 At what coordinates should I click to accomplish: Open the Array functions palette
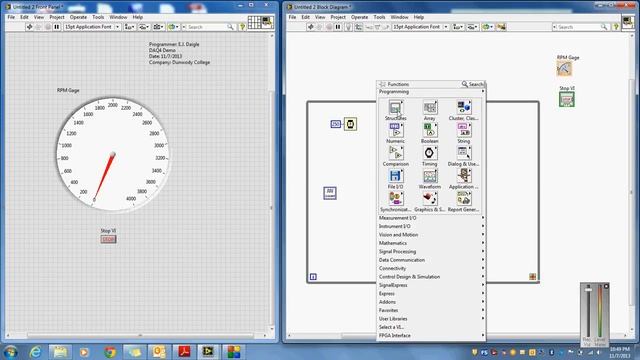(x=429, y=108)
